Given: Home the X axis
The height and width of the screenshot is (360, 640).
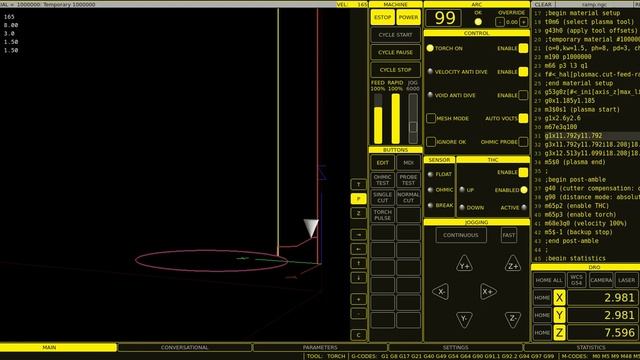Looking at the screenshot, I should coord(542,298).
